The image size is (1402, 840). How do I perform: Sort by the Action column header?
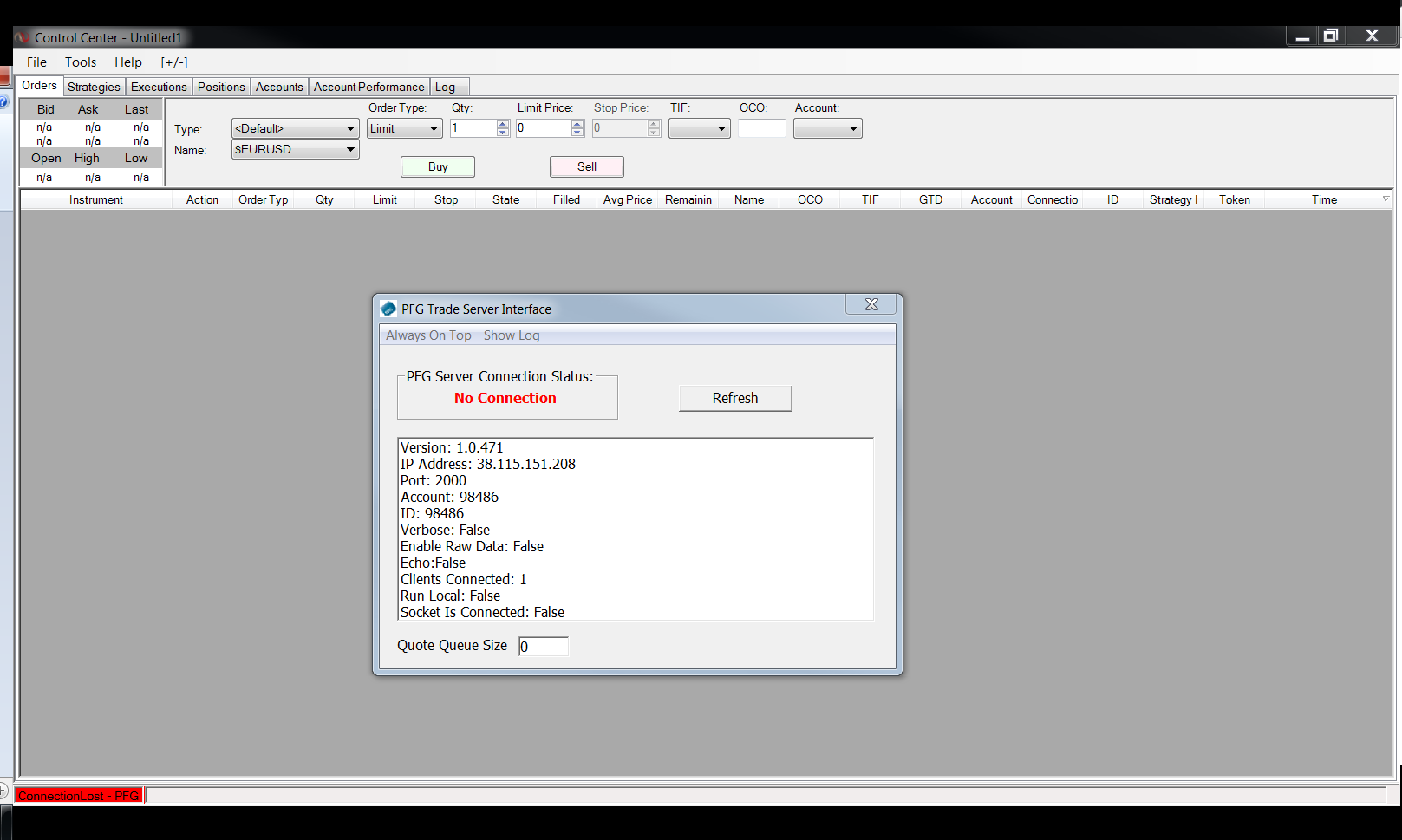[x=202, y=199]
